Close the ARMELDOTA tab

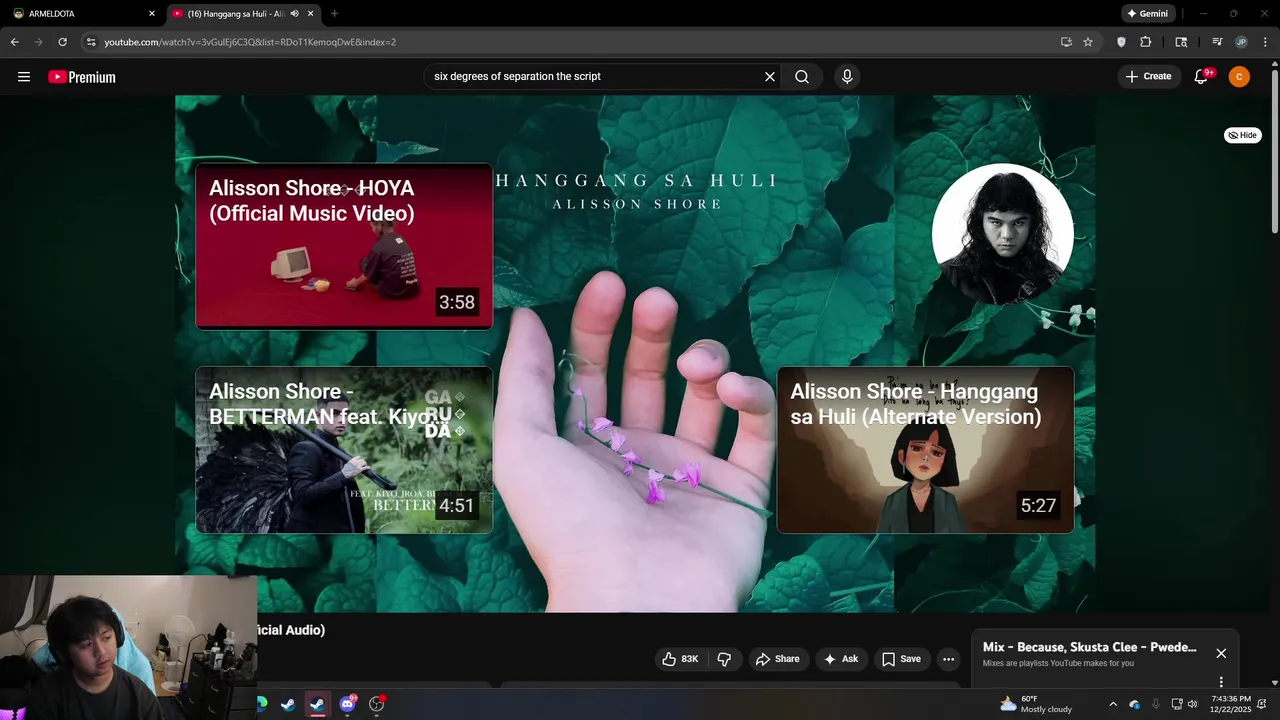152,14
